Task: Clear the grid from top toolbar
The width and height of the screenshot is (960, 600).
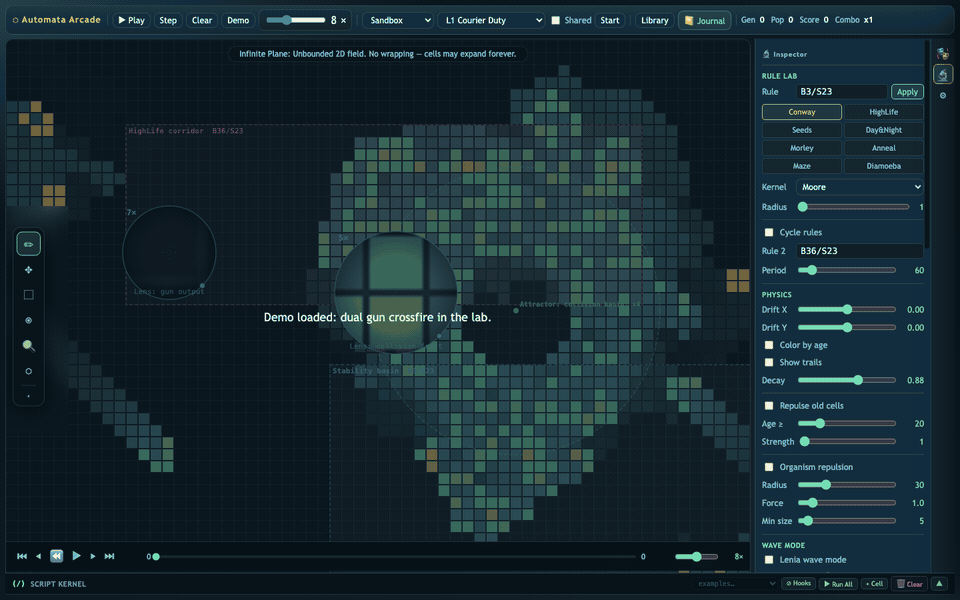Action: (x=201, y=20)
